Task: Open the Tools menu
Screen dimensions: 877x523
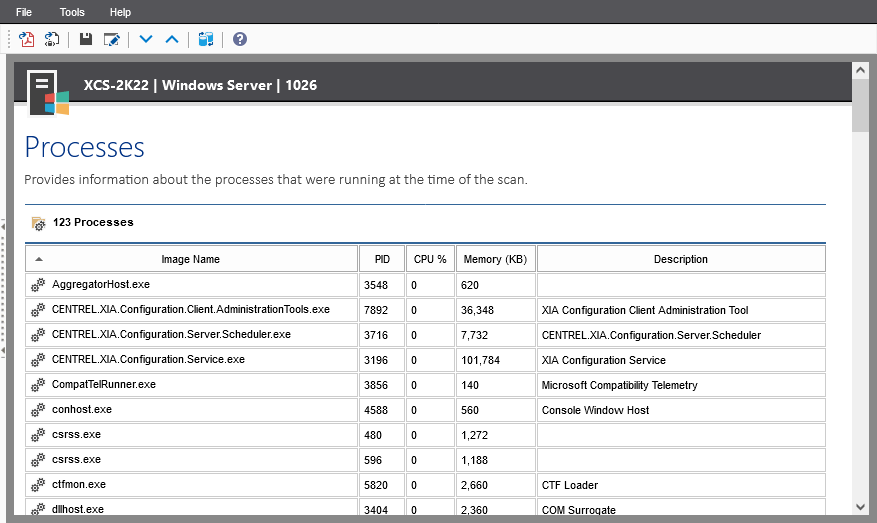Action: (x=72, y=12)
